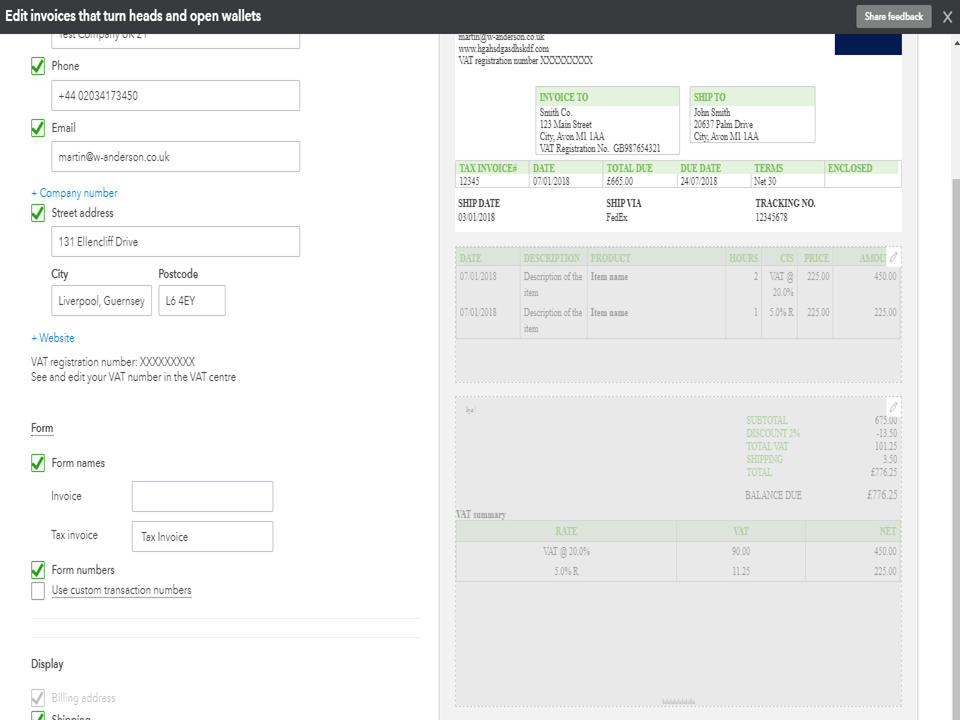Add Company number link
This screenshot has height=720, width=960.
pyautogui.click(x=74, y=193)
